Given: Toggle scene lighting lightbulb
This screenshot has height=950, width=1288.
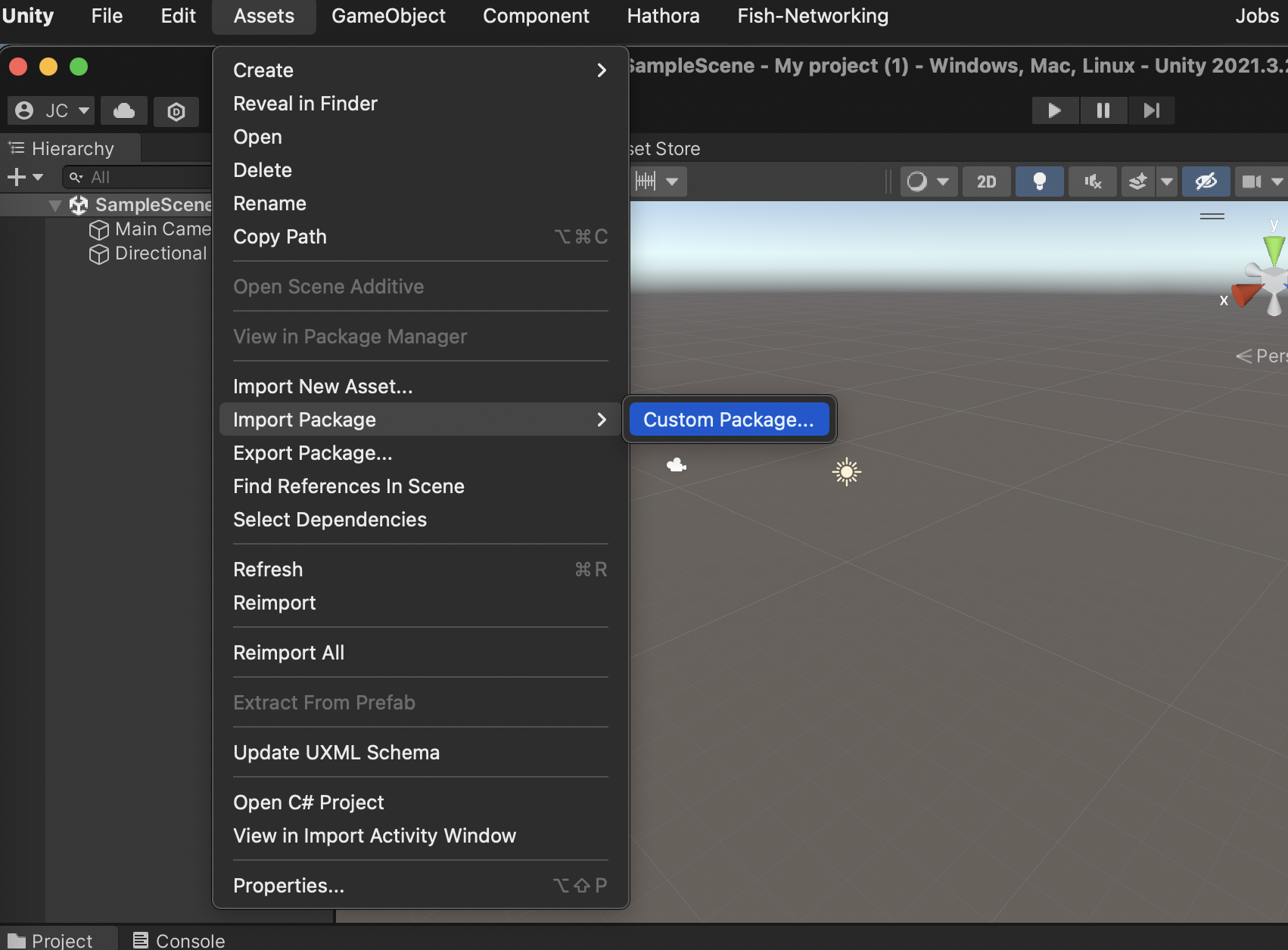Looking at the screenshot, I should point(1040,182).
